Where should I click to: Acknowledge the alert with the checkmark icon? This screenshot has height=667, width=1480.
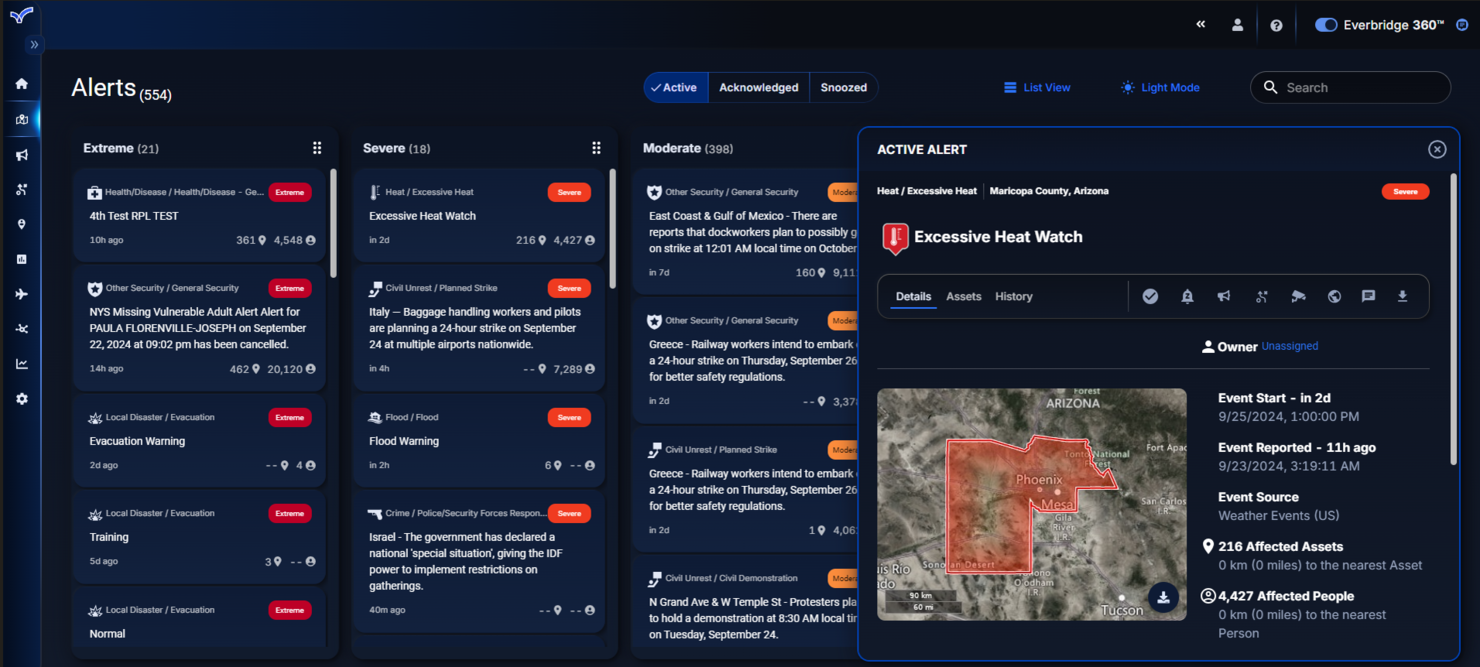(1150, 296)
